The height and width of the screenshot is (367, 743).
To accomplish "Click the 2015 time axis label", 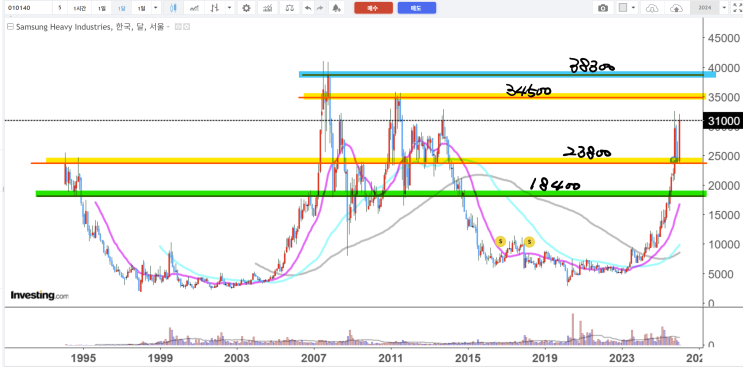I will [468, 357].
